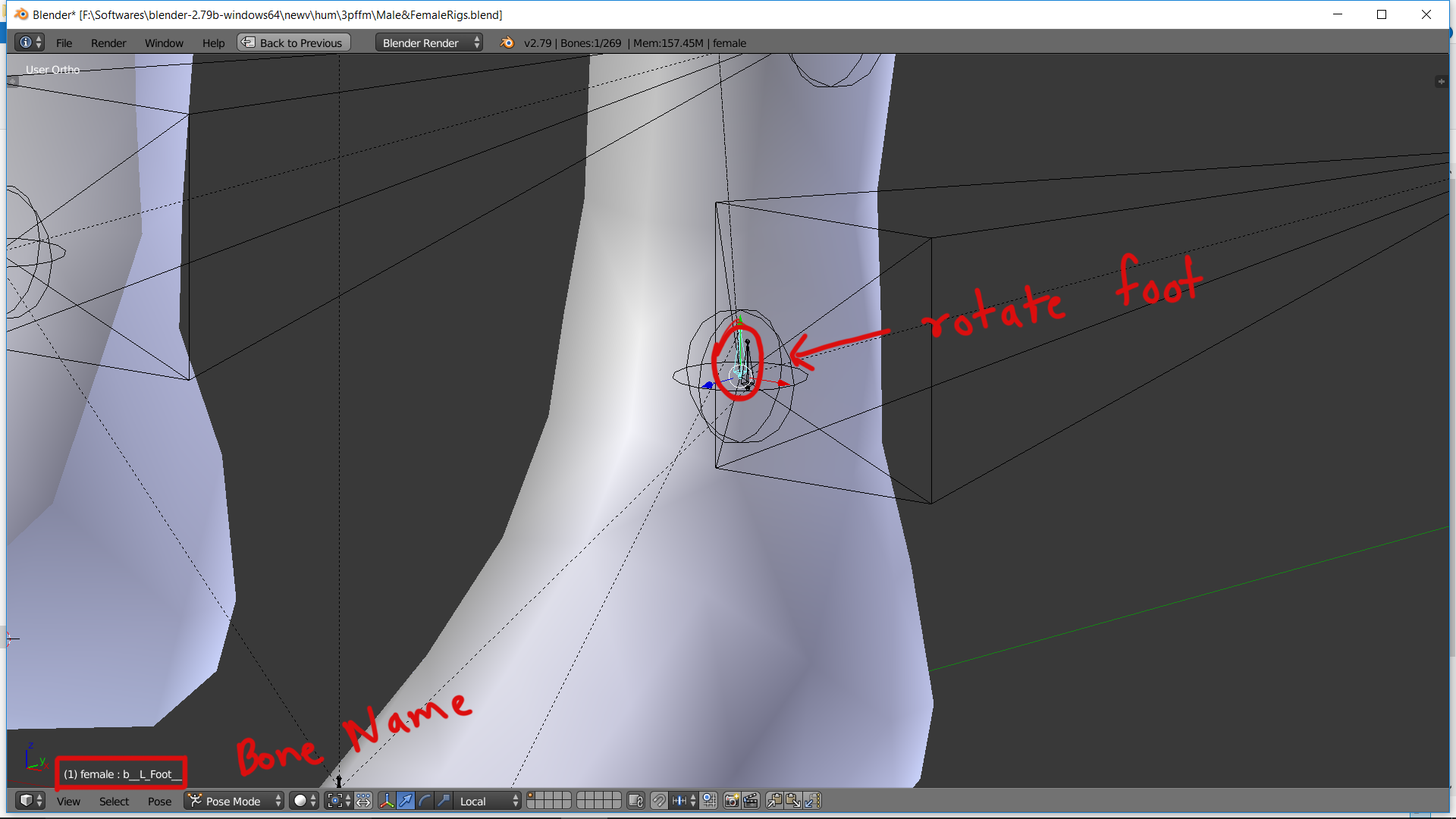Viewport: 1456px width, 819px height.
Task: Toggle manipulate center points only
Action: [363, 801]
